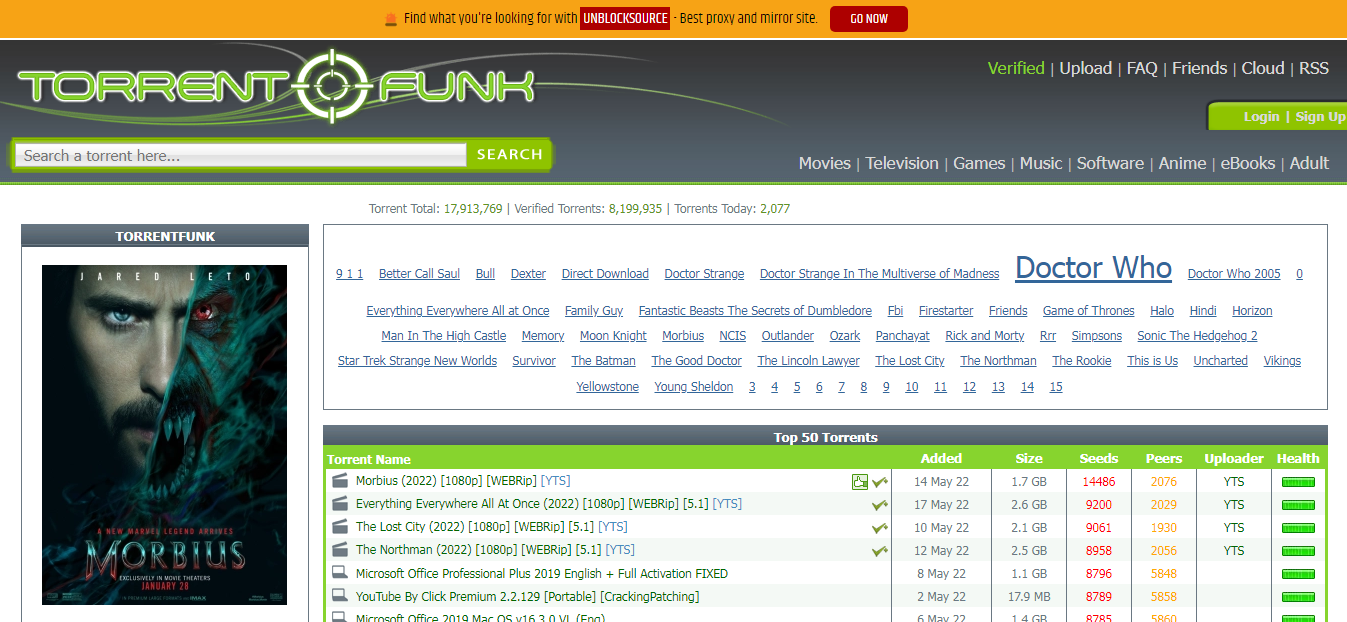Click the torrent total '17,913,769'
Image resolution: width=1347 pixels, height=622 pixels.
tap(473, 209)
